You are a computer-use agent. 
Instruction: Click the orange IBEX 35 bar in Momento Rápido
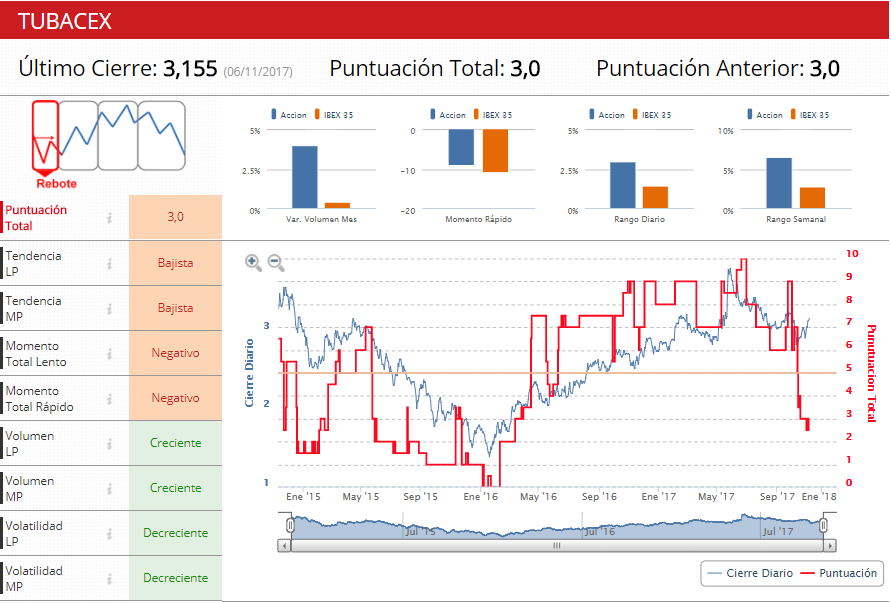pos(496,151)
